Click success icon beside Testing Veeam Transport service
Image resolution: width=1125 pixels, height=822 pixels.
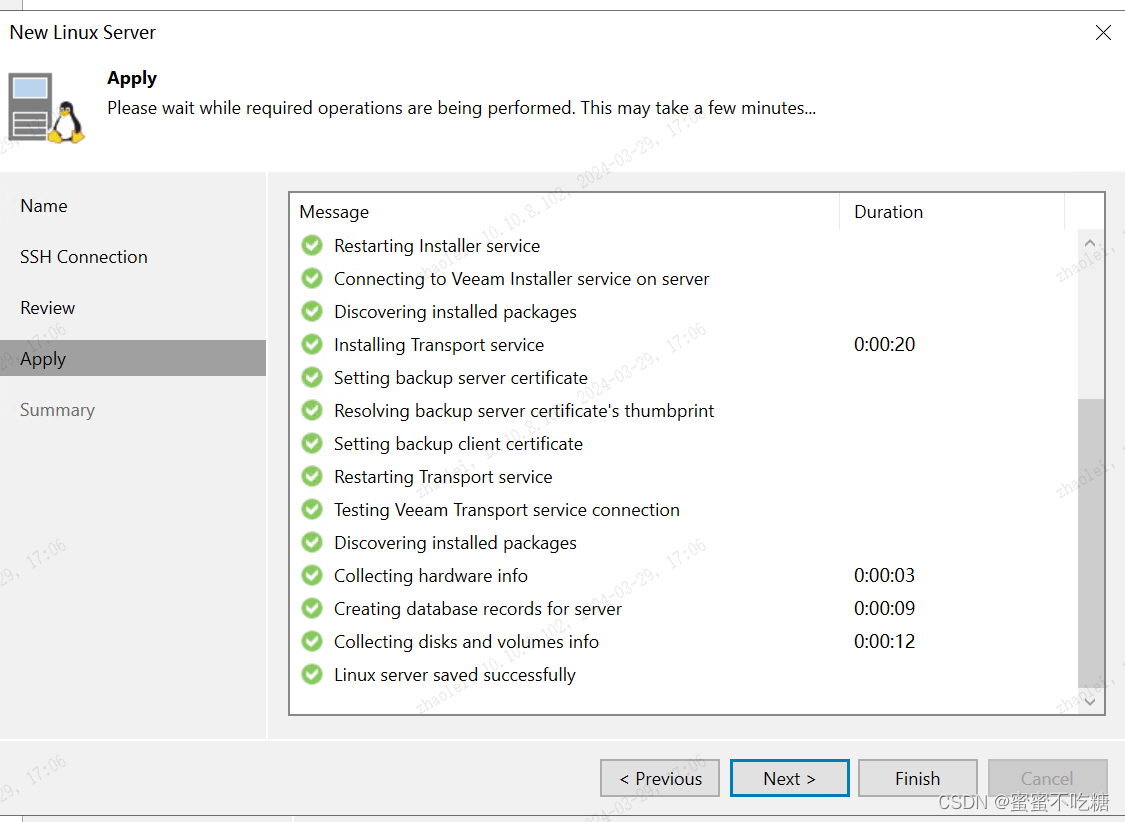pos(312,509)
